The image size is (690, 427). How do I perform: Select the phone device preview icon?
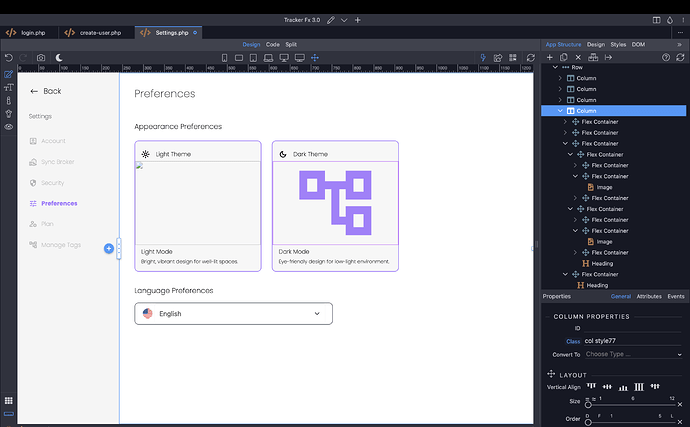[x=224, y=58]
